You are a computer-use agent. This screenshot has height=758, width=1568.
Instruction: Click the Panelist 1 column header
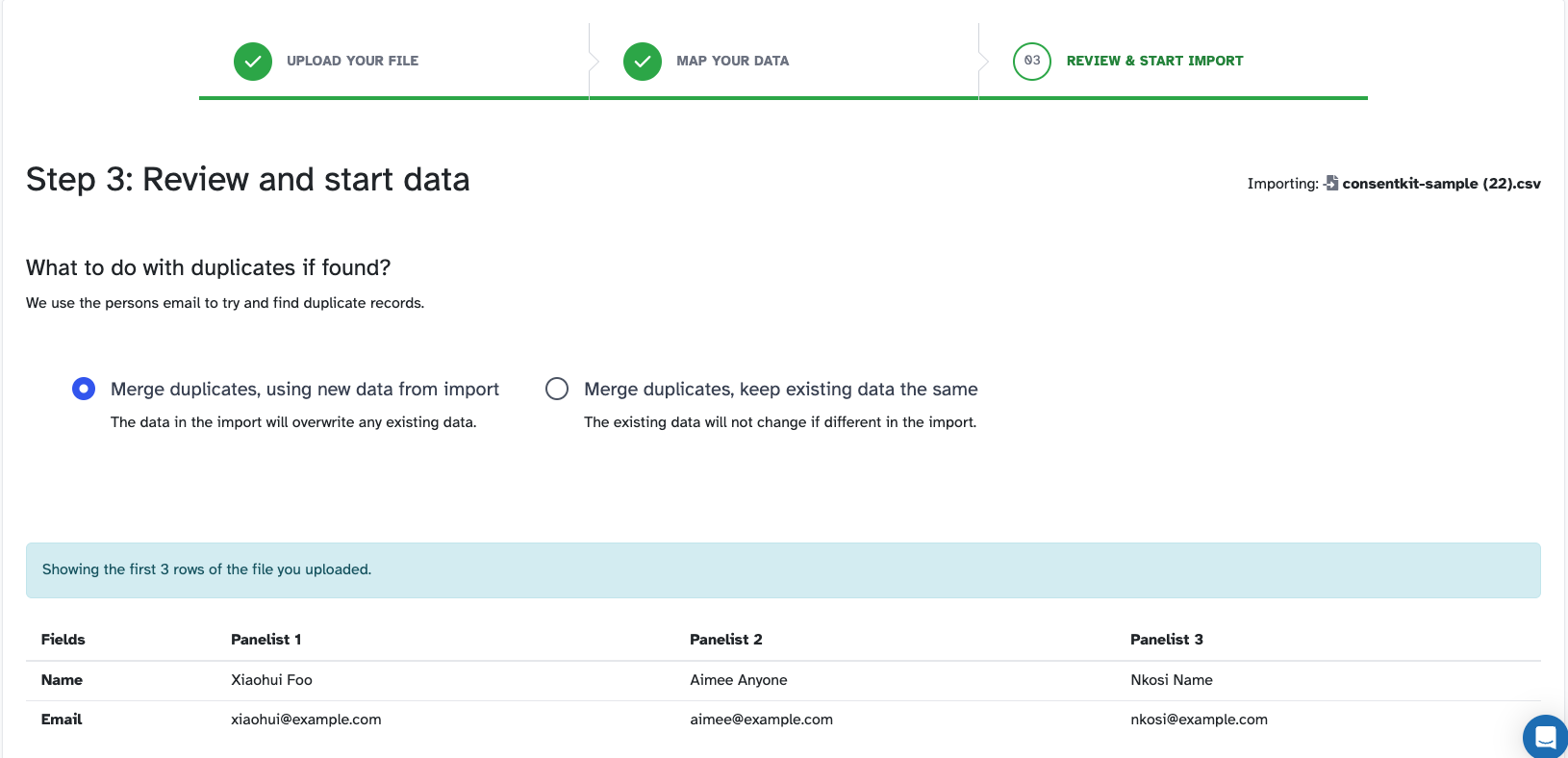click(266, 640)
